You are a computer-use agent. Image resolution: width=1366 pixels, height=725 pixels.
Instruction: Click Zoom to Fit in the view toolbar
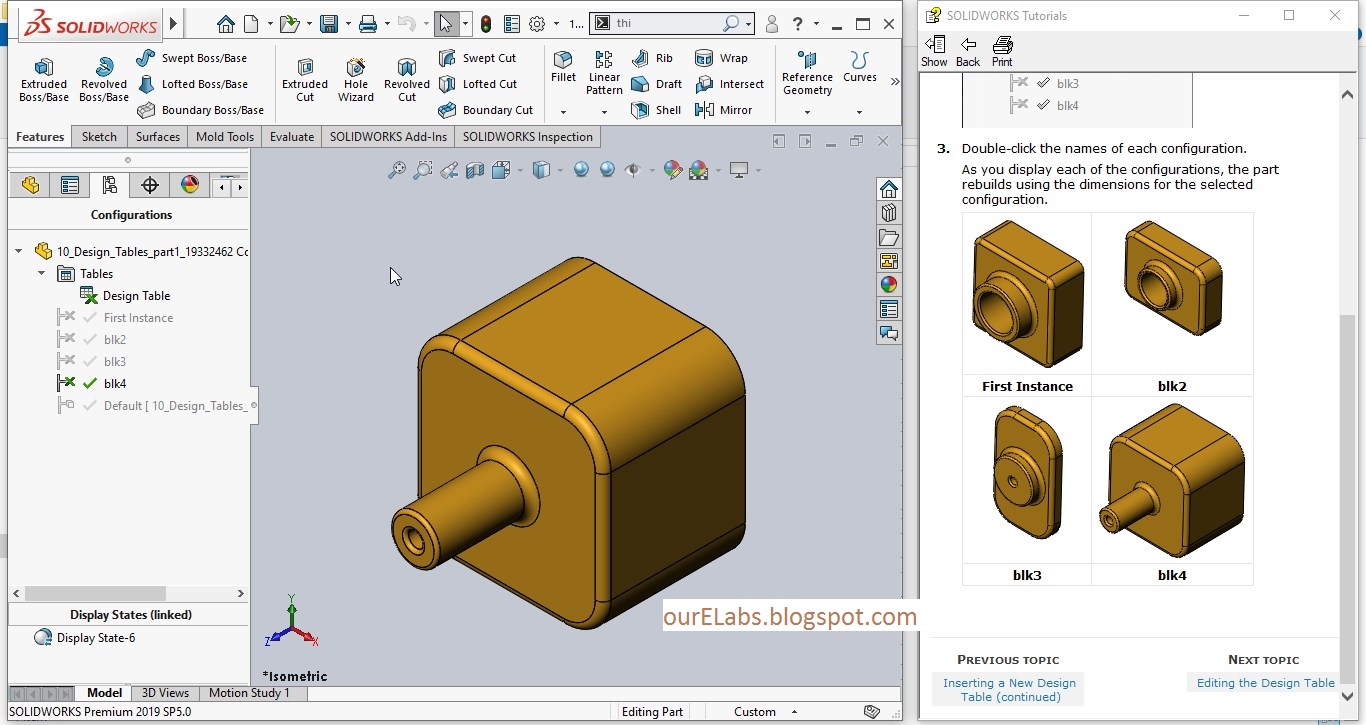(x=396, y=170)
